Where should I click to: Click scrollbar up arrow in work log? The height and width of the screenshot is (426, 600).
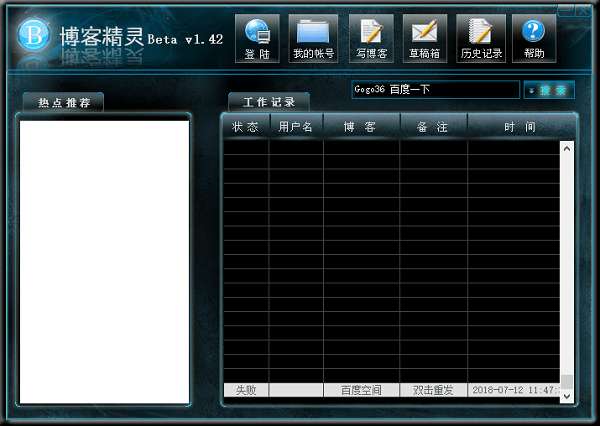(x=567, y=148)
